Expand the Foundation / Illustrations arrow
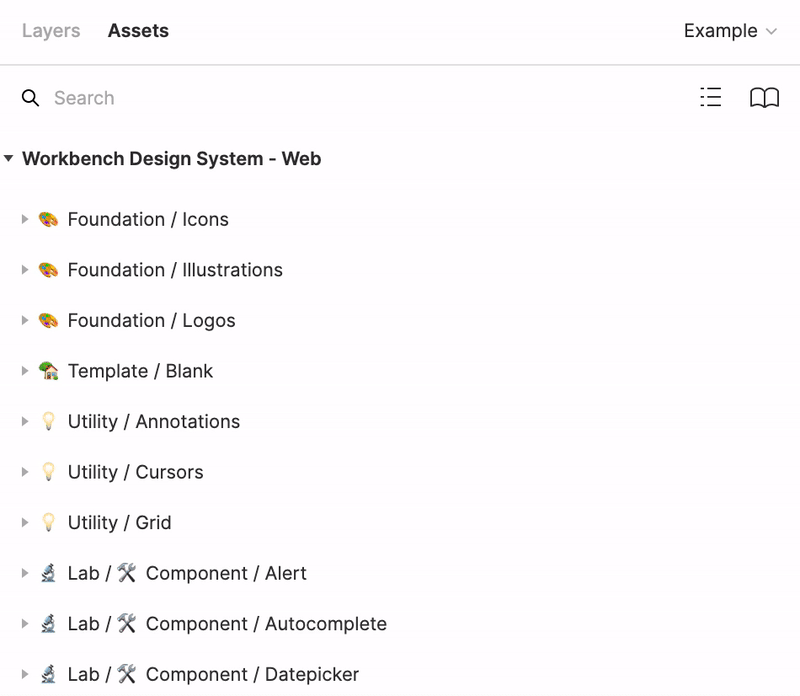The height and width of the screenshot is (696, 800). click(x=24, y=270)
